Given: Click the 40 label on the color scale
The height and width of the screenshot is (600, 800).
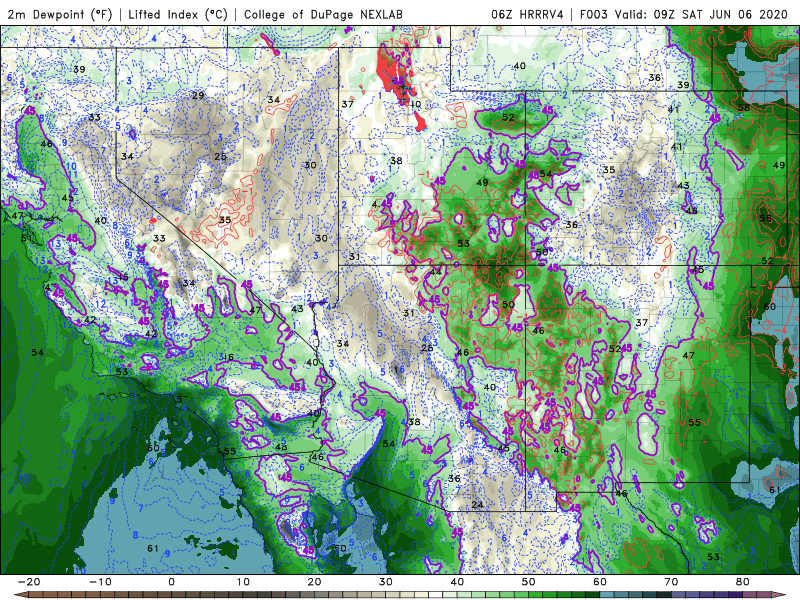Looking at the screenshot, I should 457,582.
